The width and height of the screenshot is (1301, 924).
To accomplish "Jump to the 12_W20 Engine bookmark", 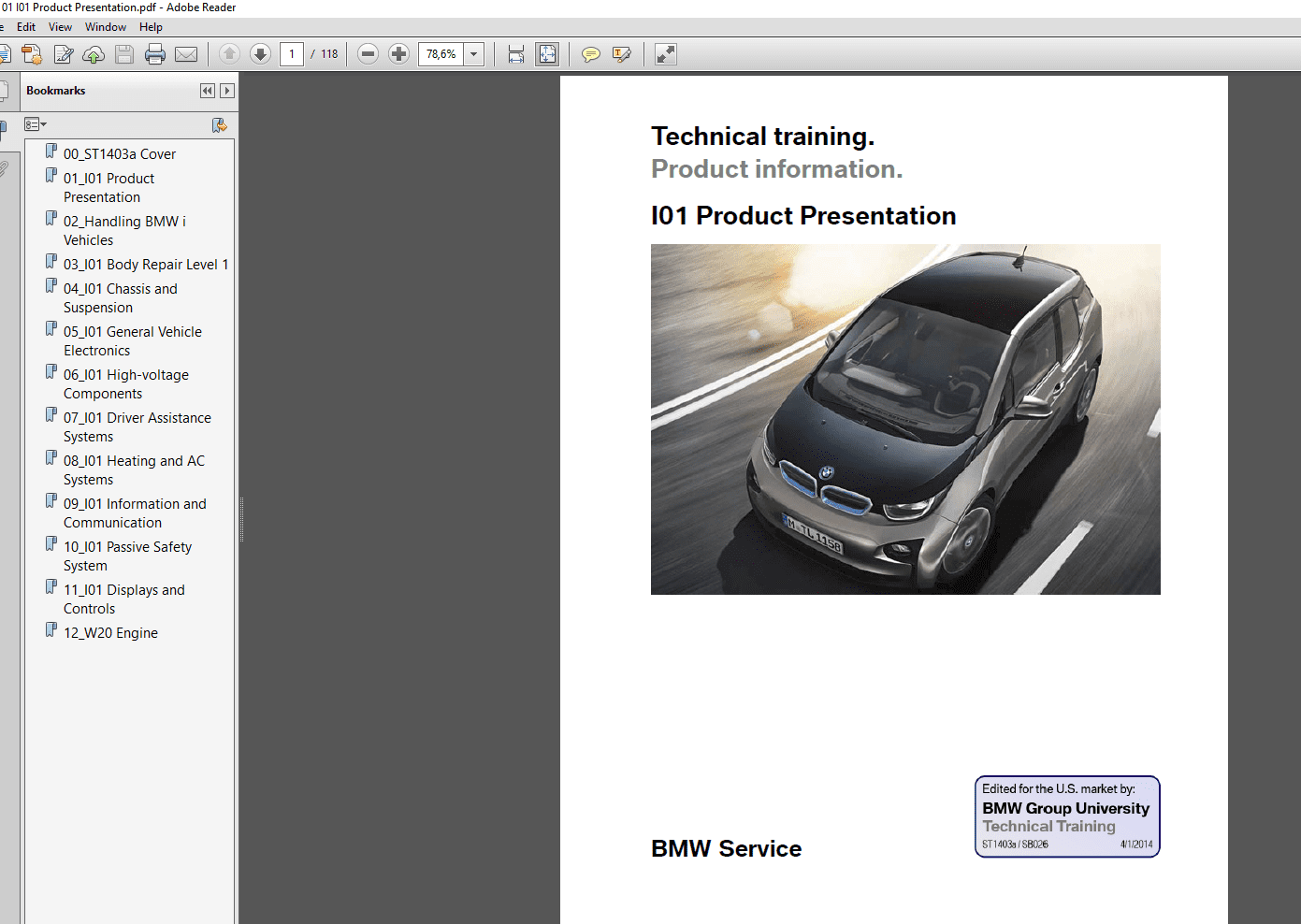I will [111, 633].
